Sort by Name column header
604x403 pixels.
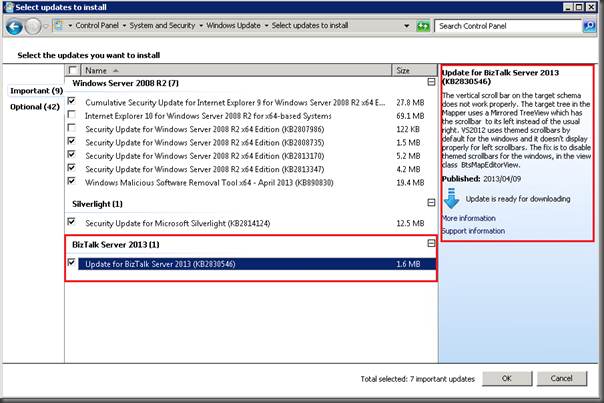point(236,71)
